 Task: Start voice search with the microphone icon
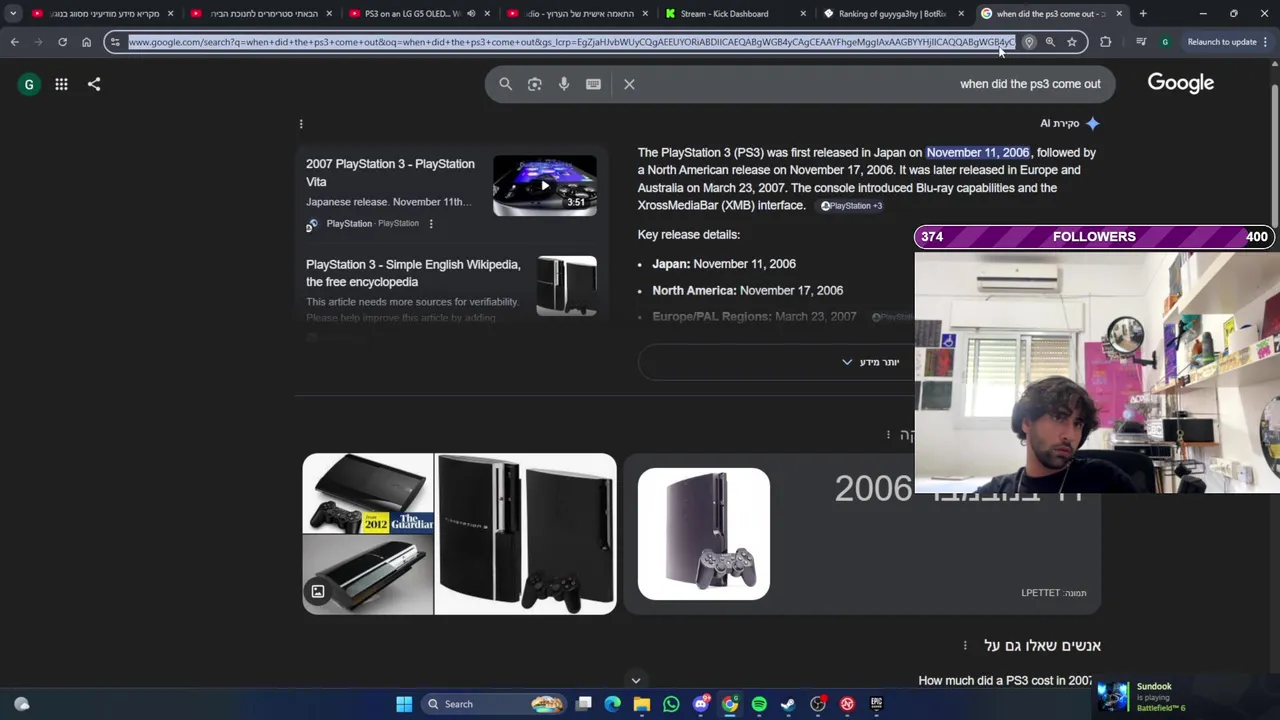564,84
